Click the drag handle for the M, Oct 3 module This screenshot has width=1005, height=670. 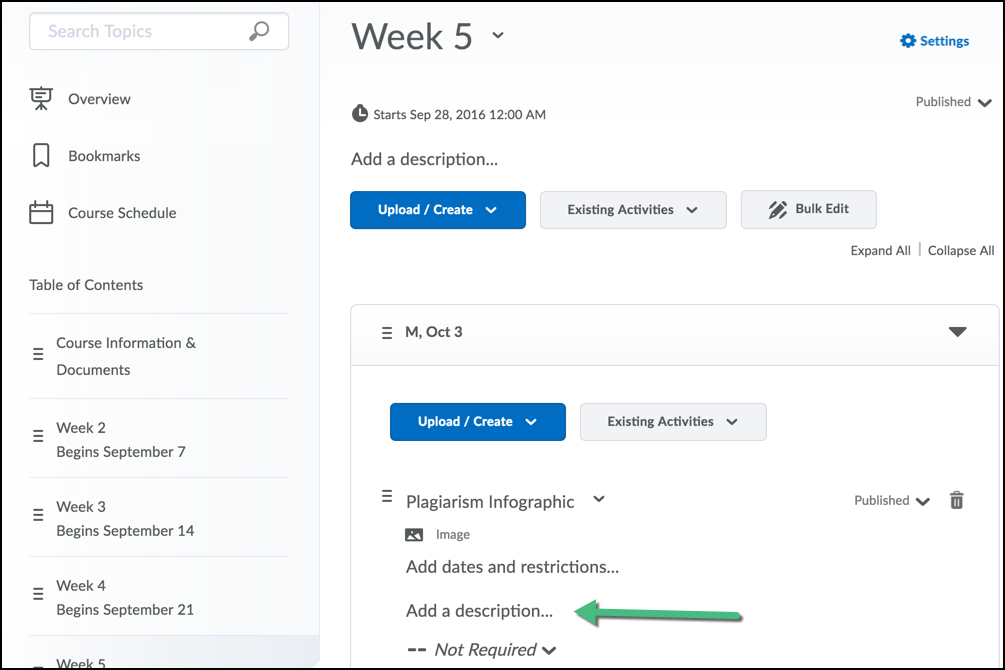(387, 332)
